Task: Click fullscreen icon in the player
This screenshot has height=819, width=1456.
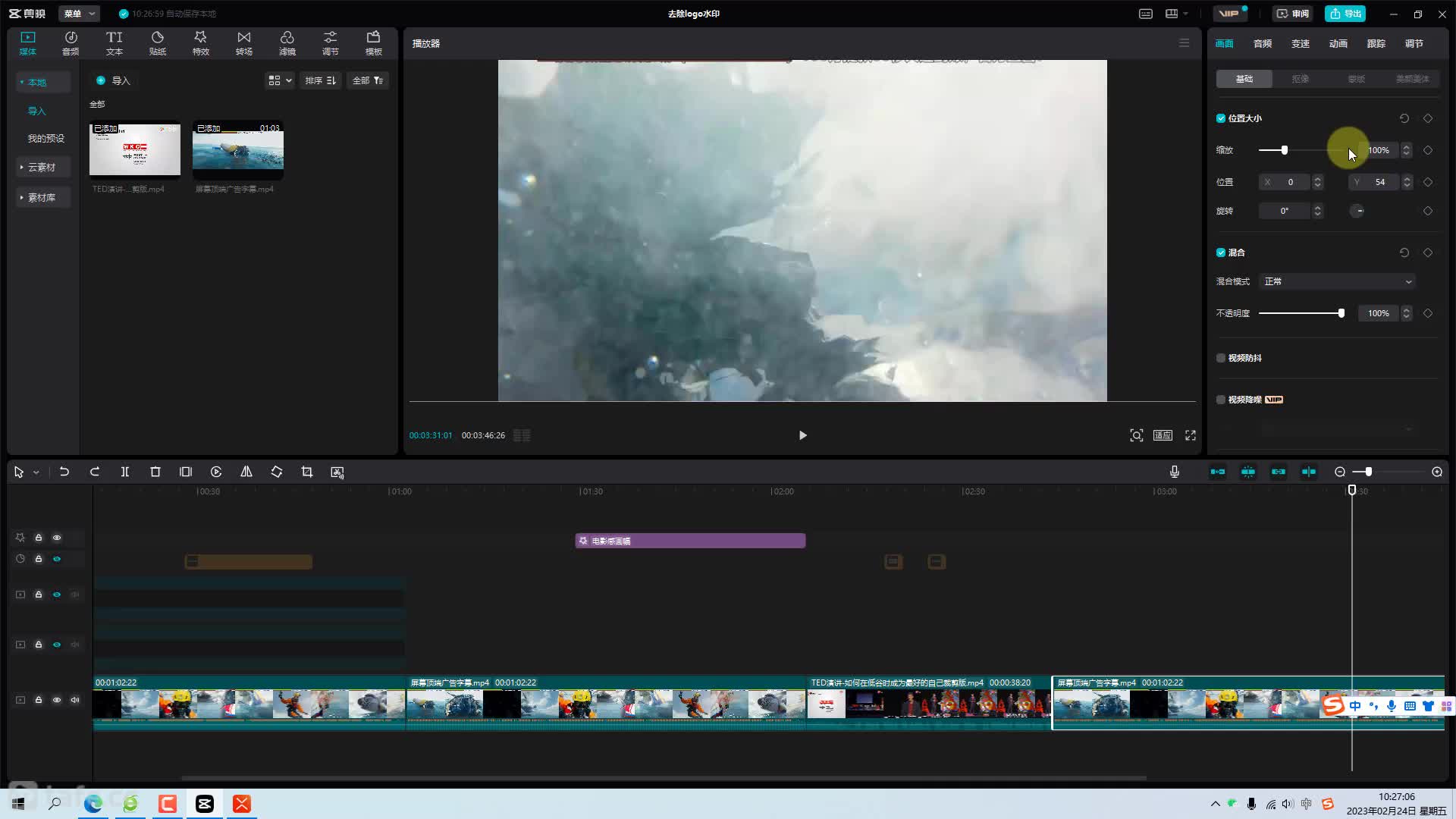Action: (1191, 435)
